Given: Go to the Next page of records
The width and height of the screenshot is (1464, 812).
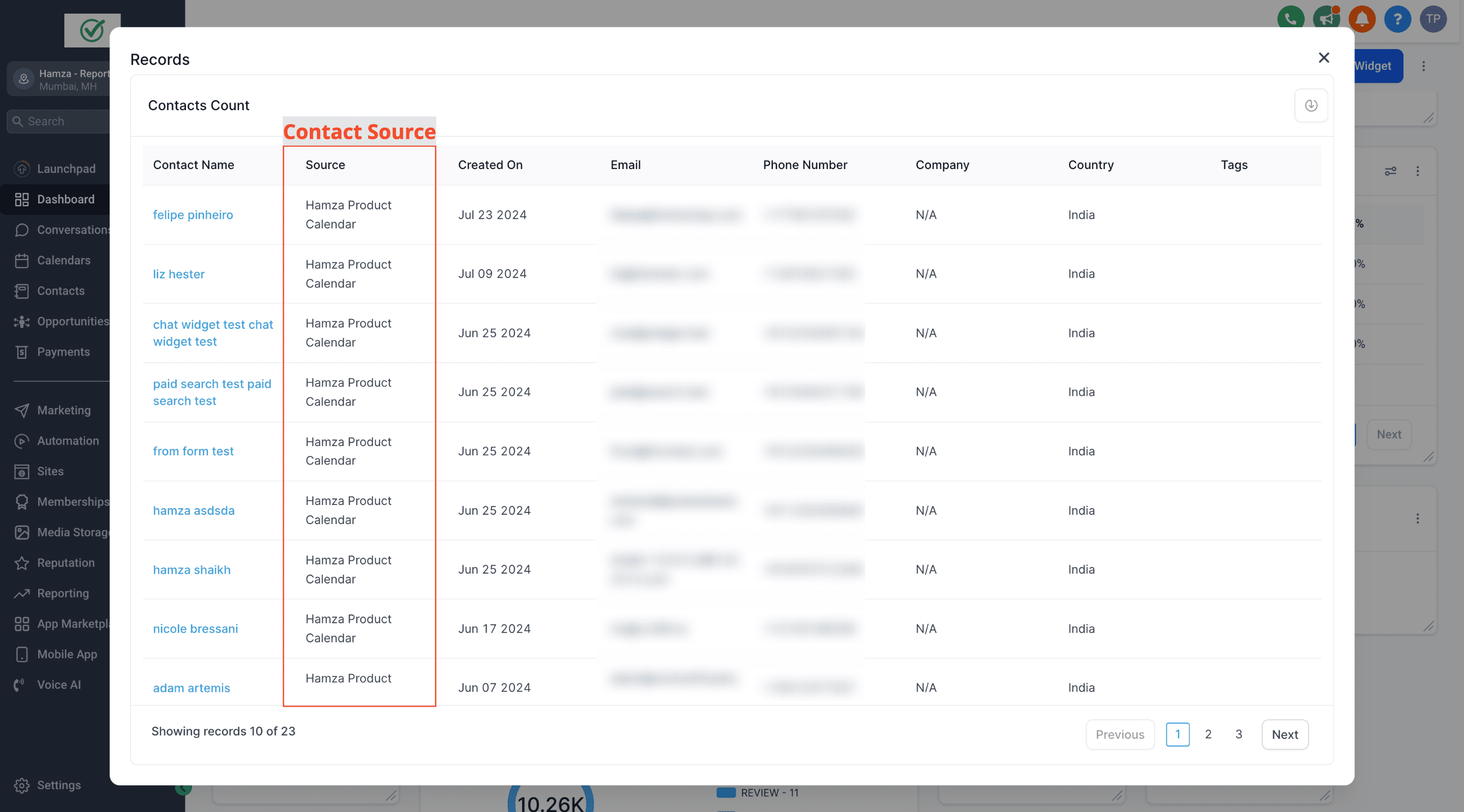Looking at the screenshot, I should point(1285,734).
